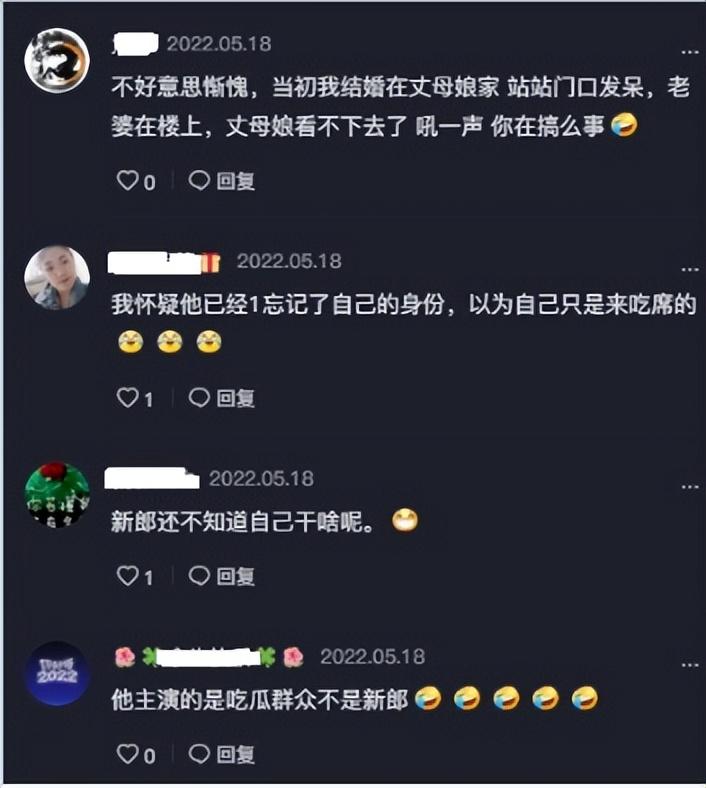This screenshot has height=788, width=706.
Task: Like the comment mentioning 吃席
Action: 128,398
